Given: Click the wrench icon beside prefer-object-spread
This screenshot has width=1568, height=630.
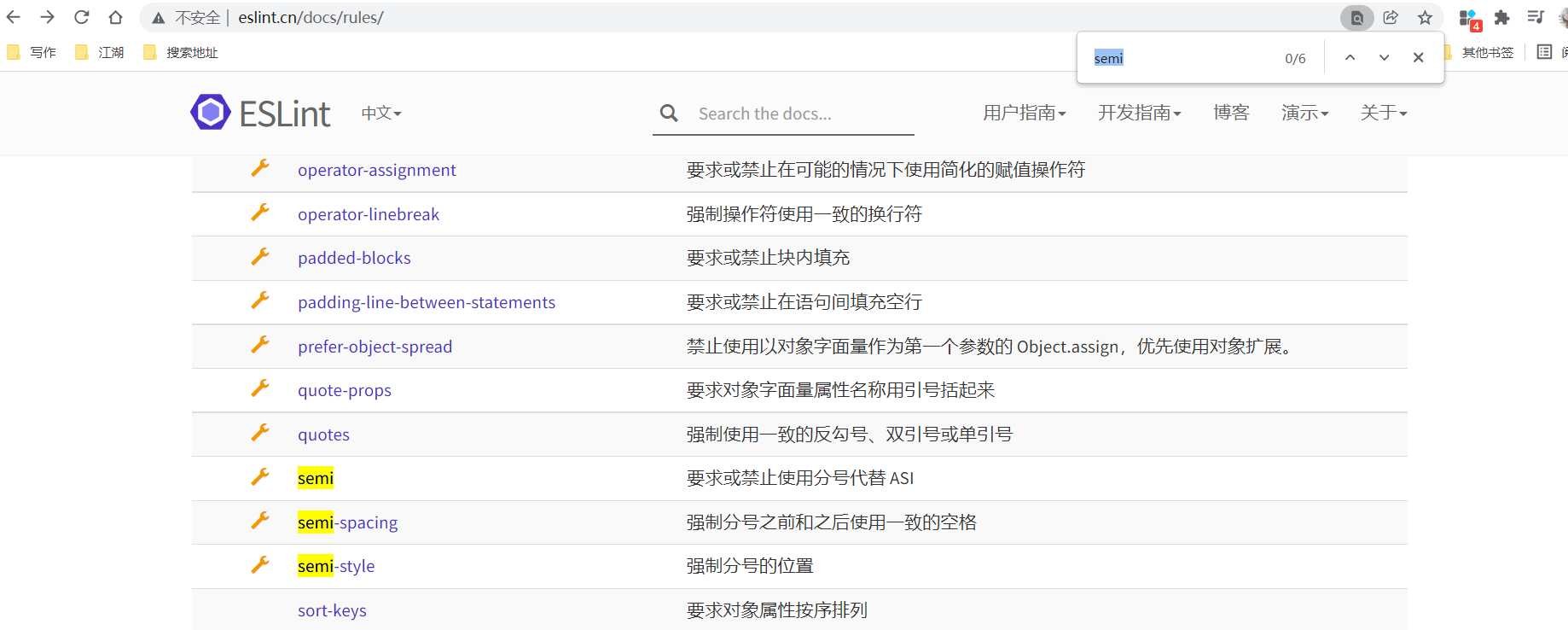Looking at the screenshot, I should tap(260, 345).
